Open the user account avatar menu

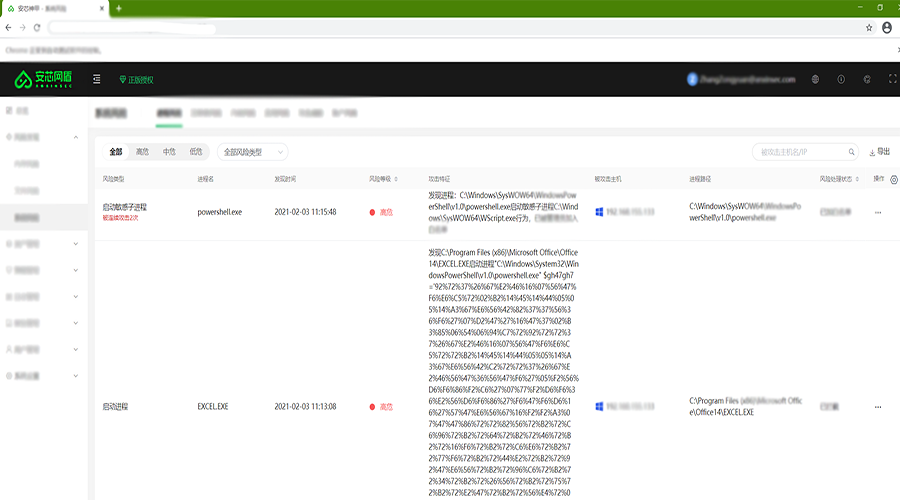pos(692,79)
